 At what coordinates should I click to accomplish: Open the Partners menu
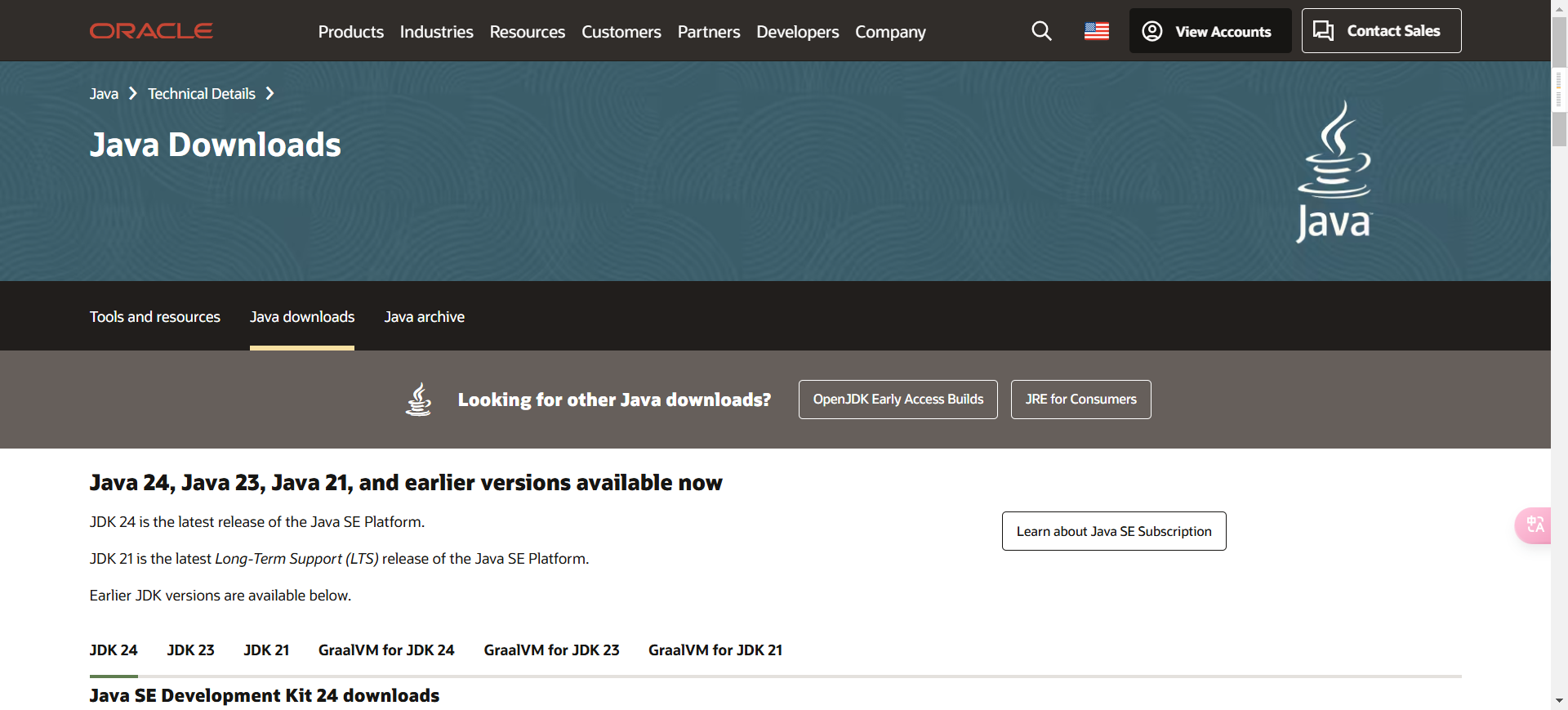(x=709, y=32)
